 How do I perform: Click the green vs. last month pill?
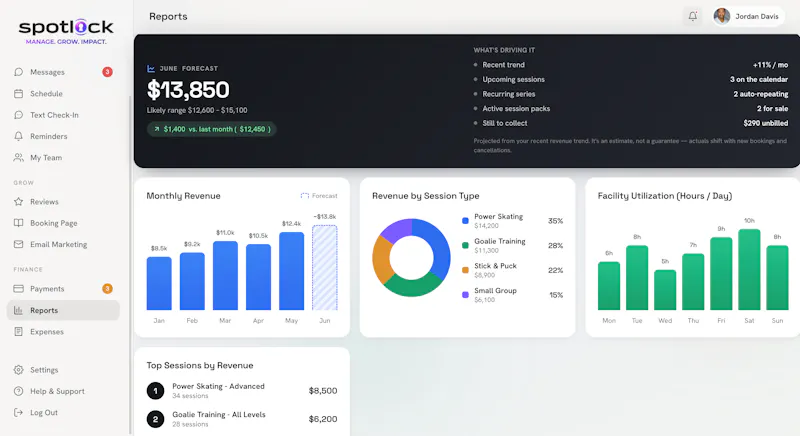212,129
